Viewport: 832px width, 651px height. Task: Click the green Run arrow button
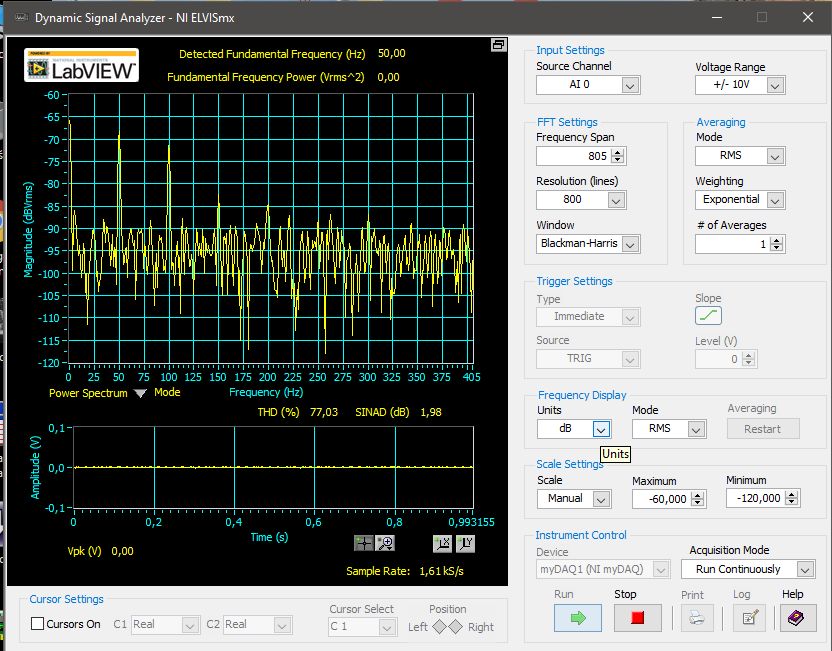[x=577, y=618]
